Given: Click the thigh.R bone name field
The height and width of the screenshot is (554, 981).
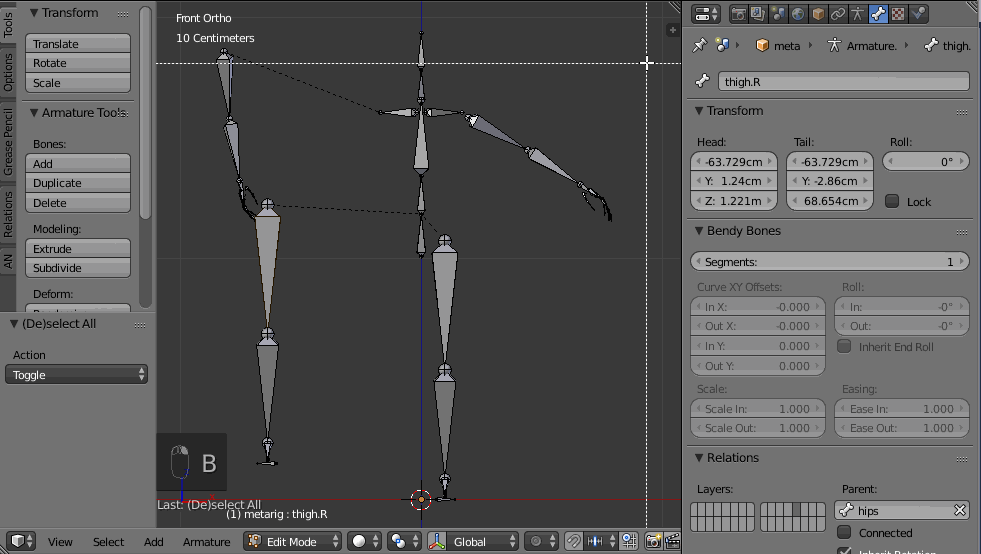Looking at the screenshot, I should pos(843,81).
